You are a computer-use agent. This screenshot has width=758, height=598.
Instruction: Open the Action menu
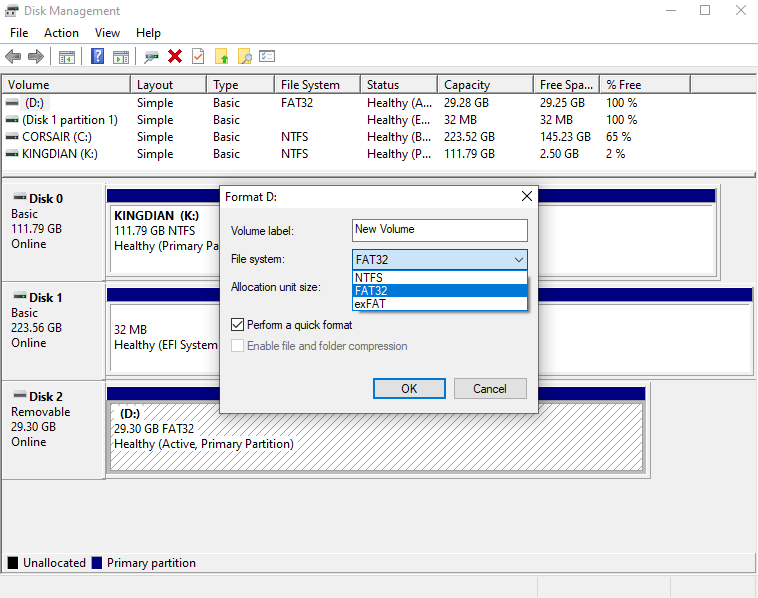(x=61, y=33)
